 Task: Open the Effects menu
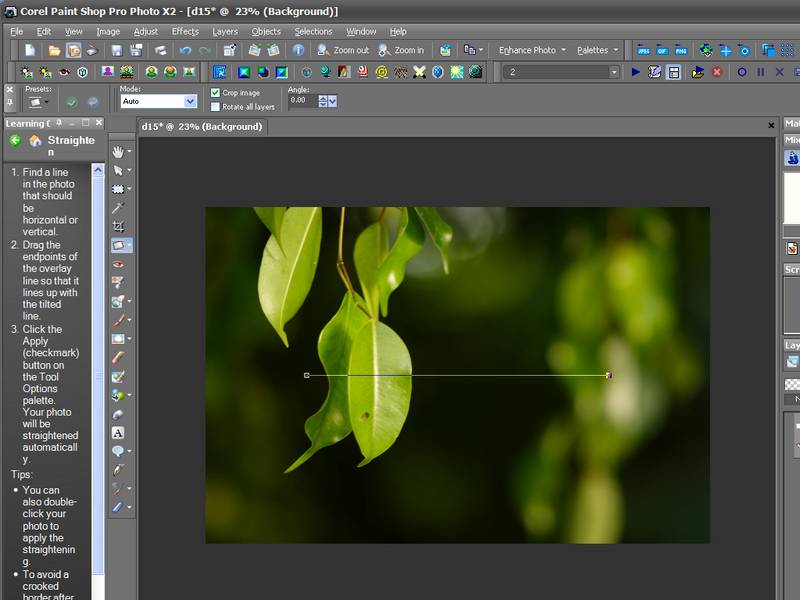(185, 31)
